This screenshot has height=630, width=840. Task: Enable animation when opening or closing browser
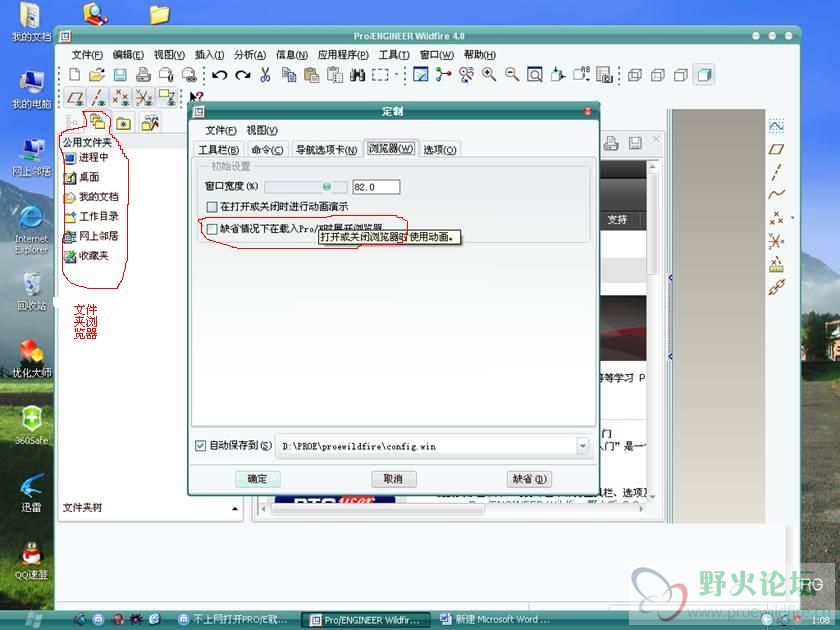(212, 206)
